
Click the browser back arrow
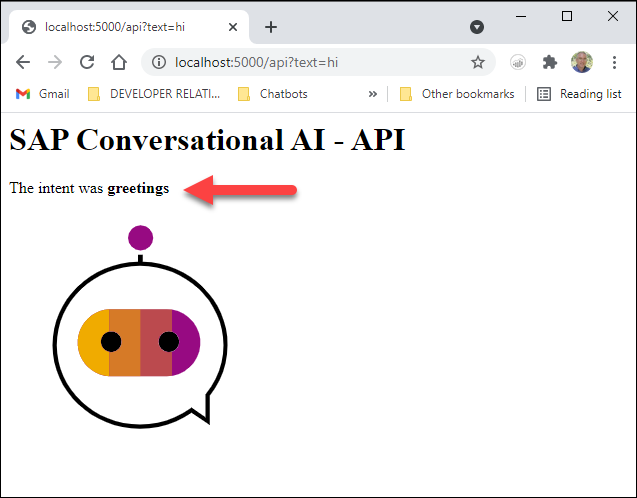[23, 62]
